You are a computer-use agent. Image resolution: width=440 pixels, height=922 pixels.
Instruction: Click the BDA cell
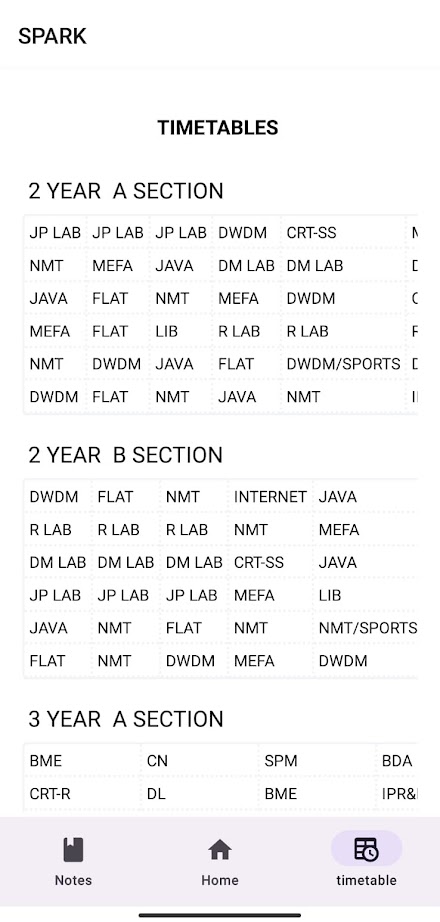(x=397, y=761)
